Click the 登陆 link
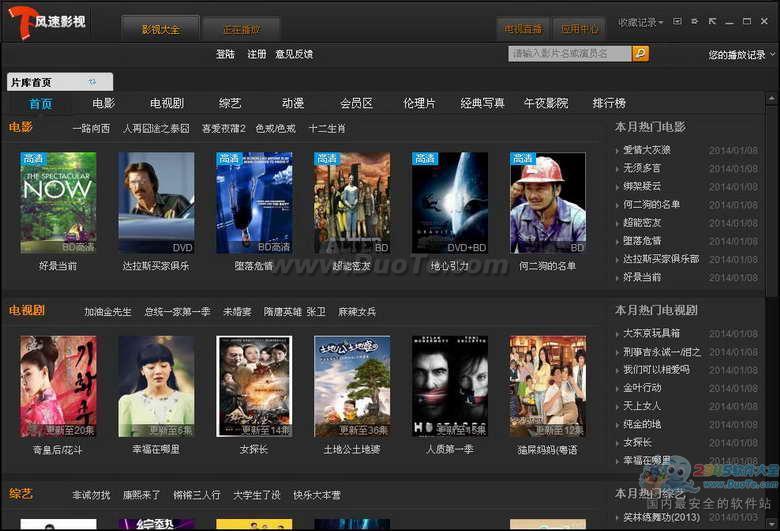 click(225, 54)
